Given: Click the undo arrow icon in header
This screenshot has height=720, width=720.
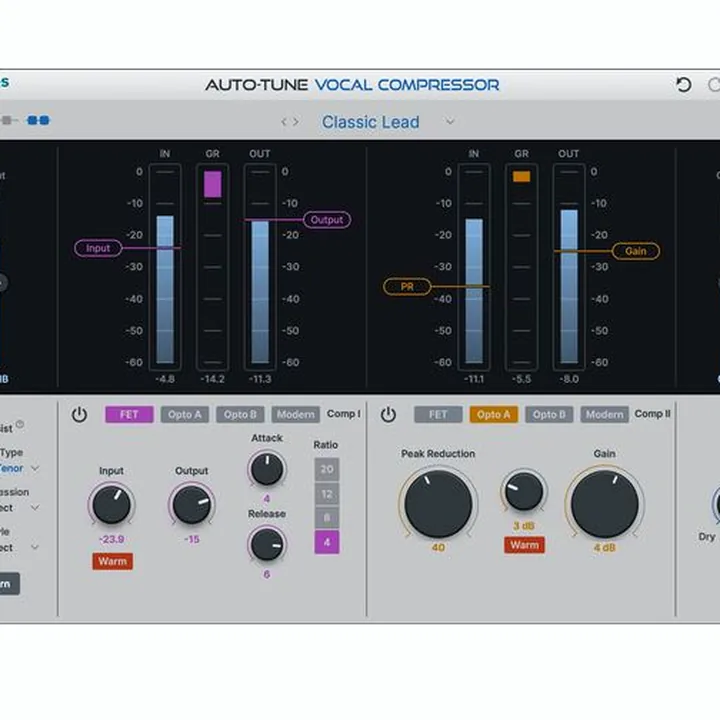Looking at the screenshot, I should [684, 85].
